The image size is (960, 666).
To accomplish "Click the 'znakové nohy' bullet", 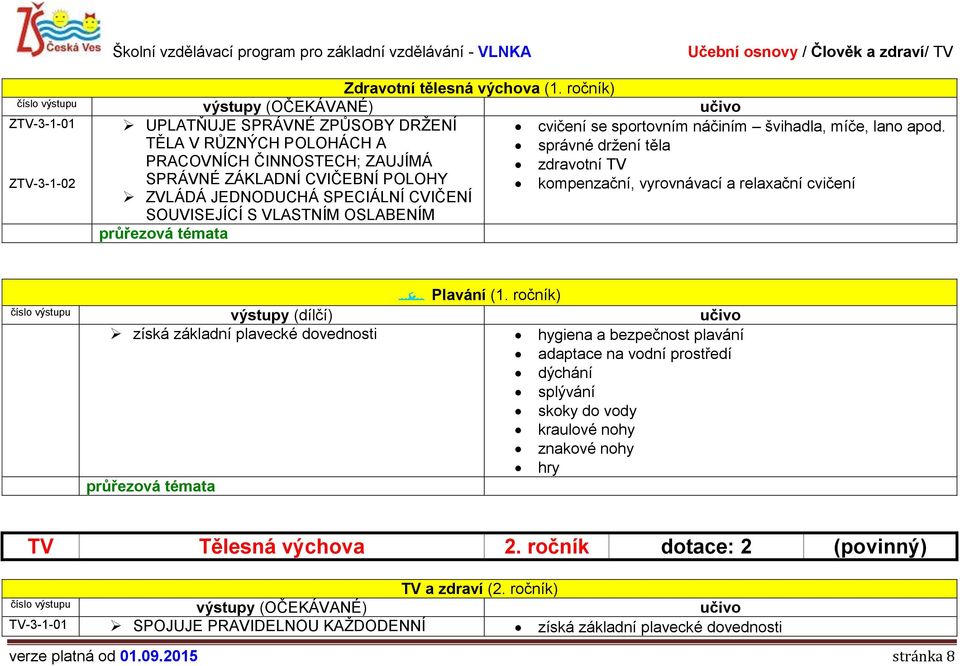I will pos(585,449).
